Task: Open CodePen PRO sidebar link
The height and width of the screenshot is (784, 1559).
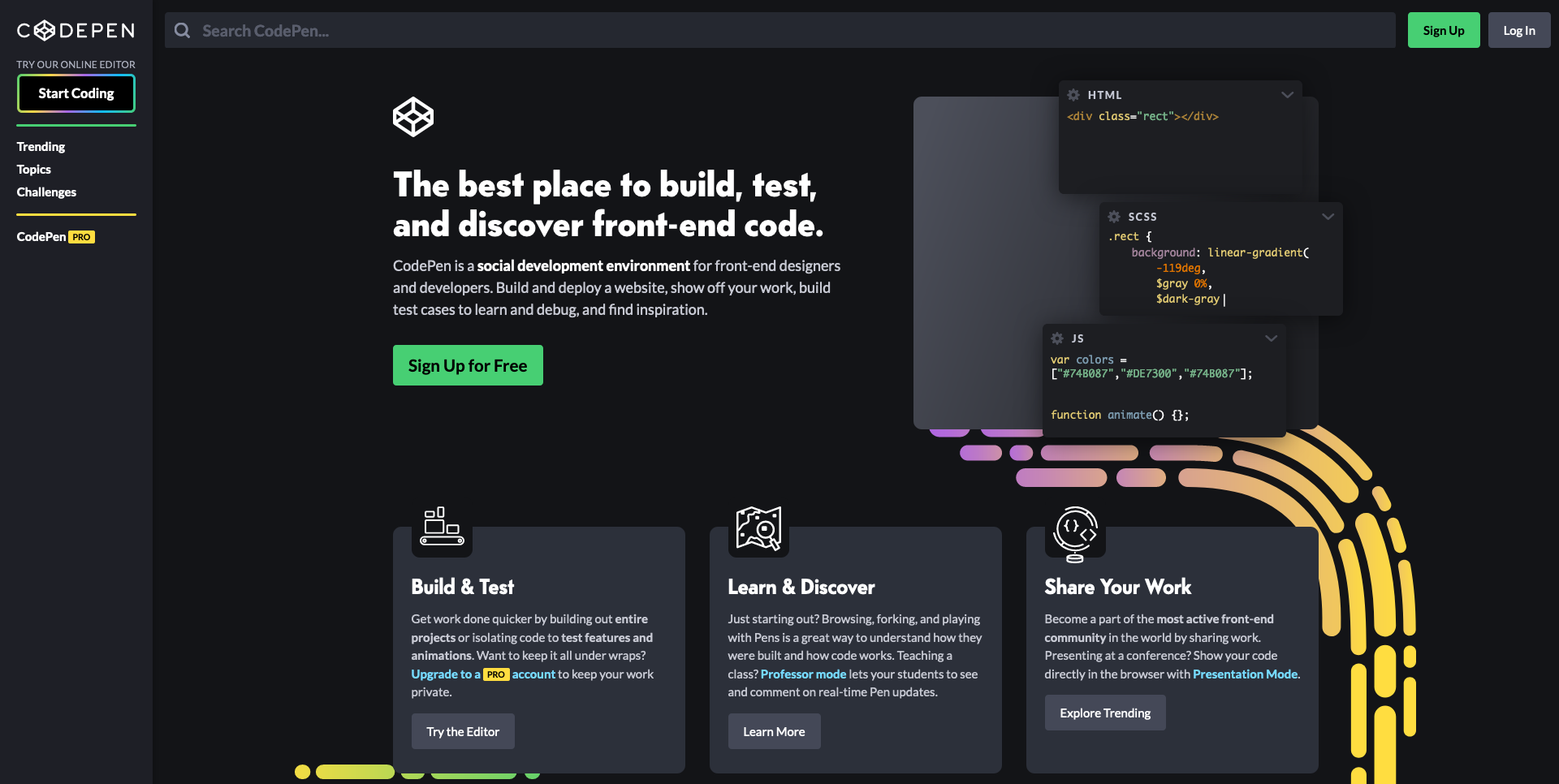Action: pyautogui.click(x=56, y=237)
